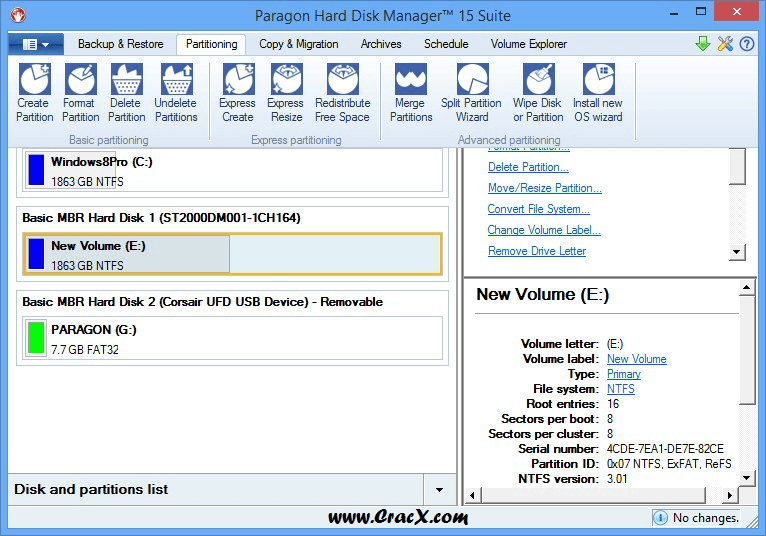
Task: Open the help question mark icon
Action: point(746,44)
